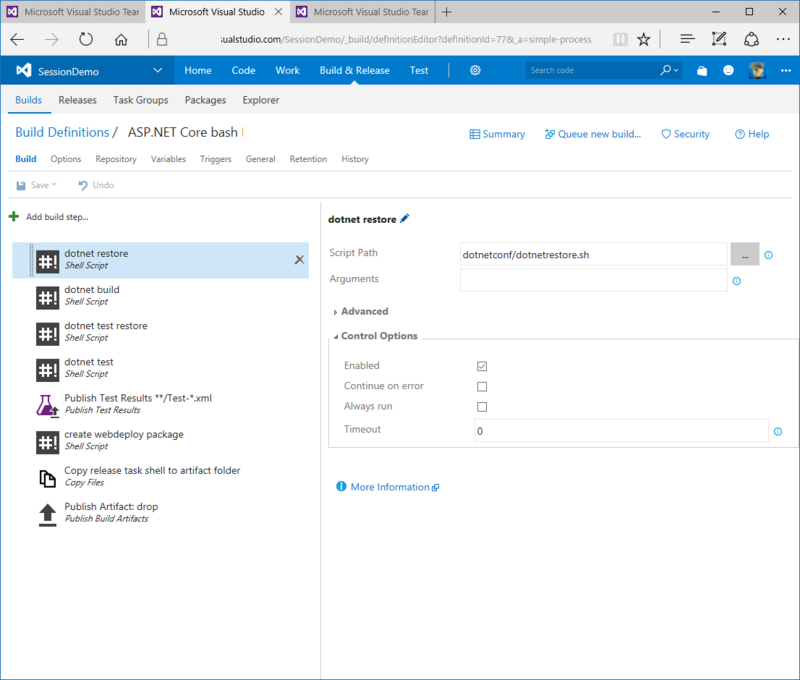Edit step name with pencil icon

point(405,219)
